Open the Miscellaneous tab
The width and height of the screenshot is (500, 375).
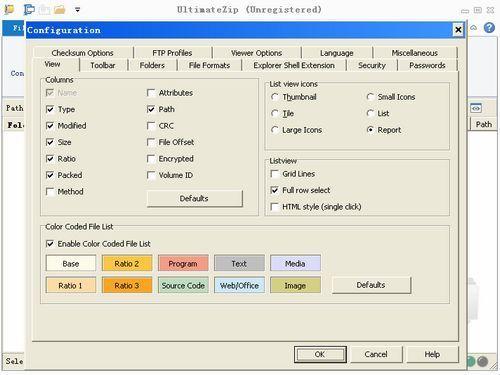[x=415, y=53]
